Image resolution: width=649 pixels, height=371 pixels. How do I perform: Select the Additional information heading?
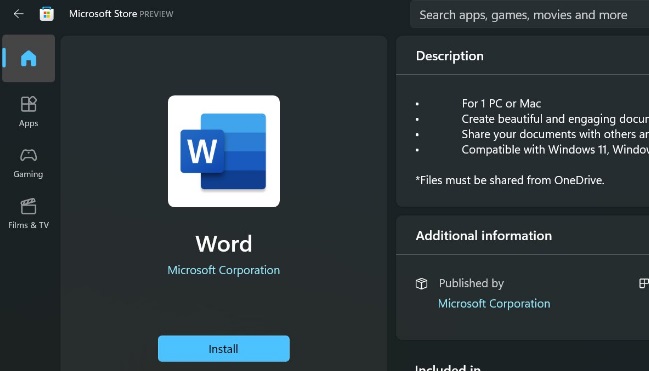(483, 236)
